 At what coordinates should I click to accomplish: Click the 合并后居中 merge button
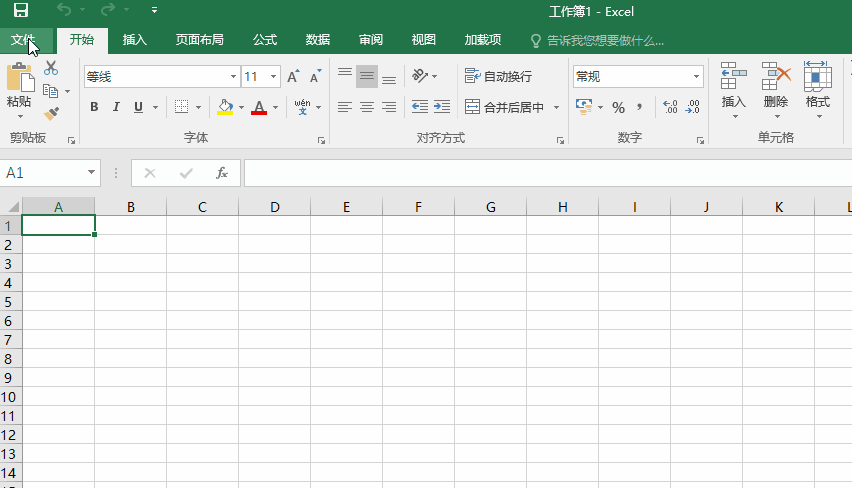[x=505, y=107]
